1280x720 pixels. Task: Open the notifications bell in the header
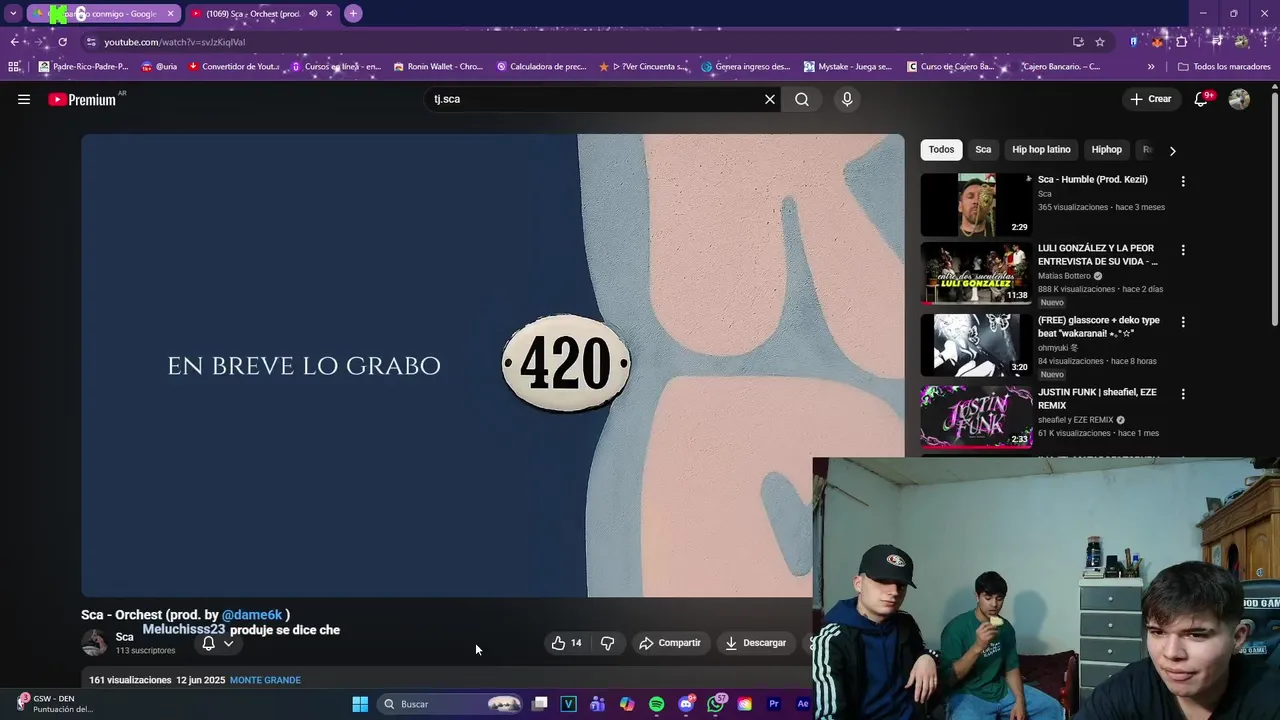point(1202,99)
